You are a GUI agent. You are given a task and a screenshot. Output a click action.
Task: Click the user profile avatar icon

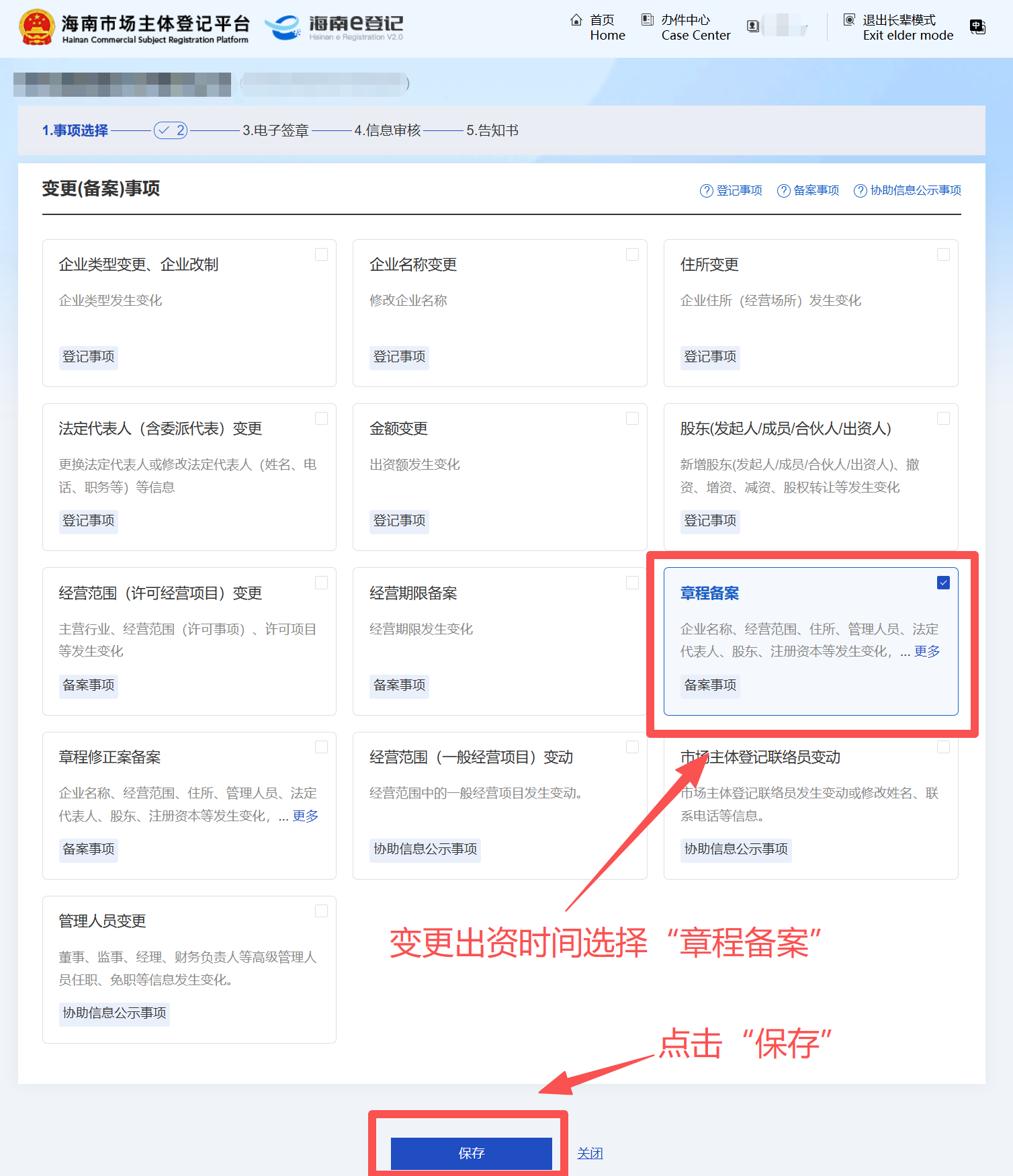point(753,26)
